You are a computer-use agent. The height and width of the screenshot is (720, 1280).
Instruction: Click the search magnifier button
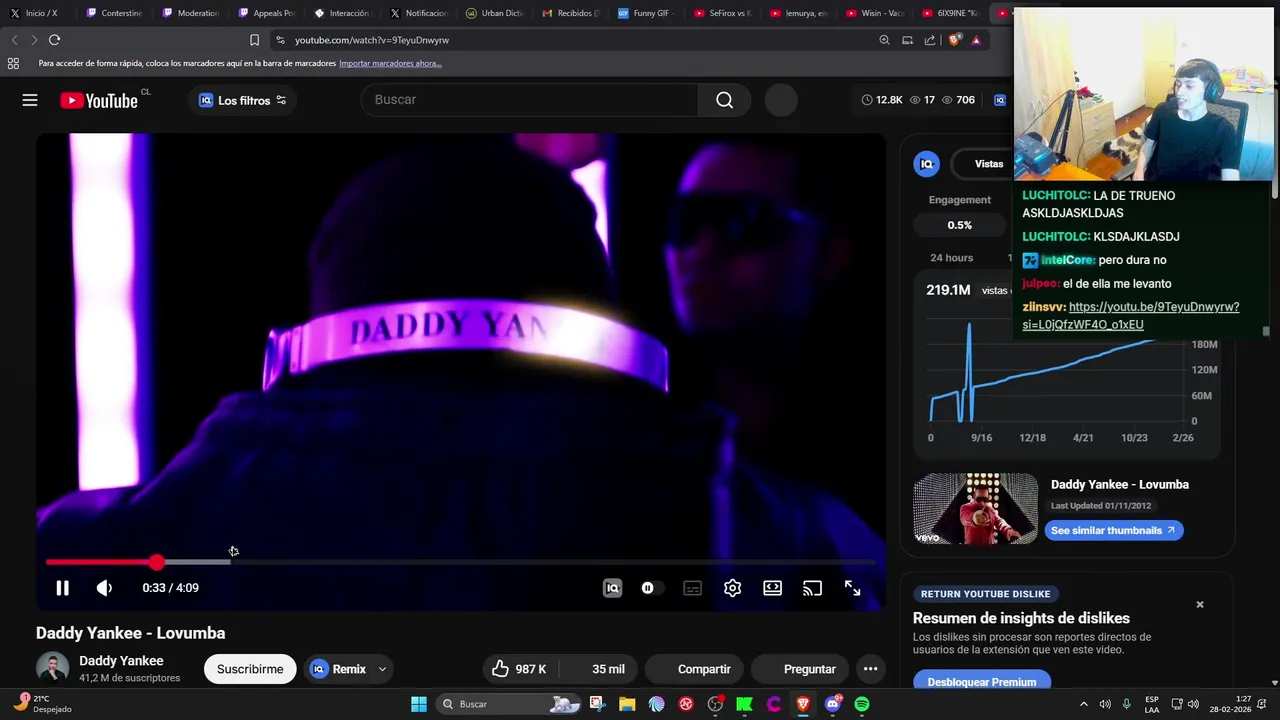tap(724, 100)
